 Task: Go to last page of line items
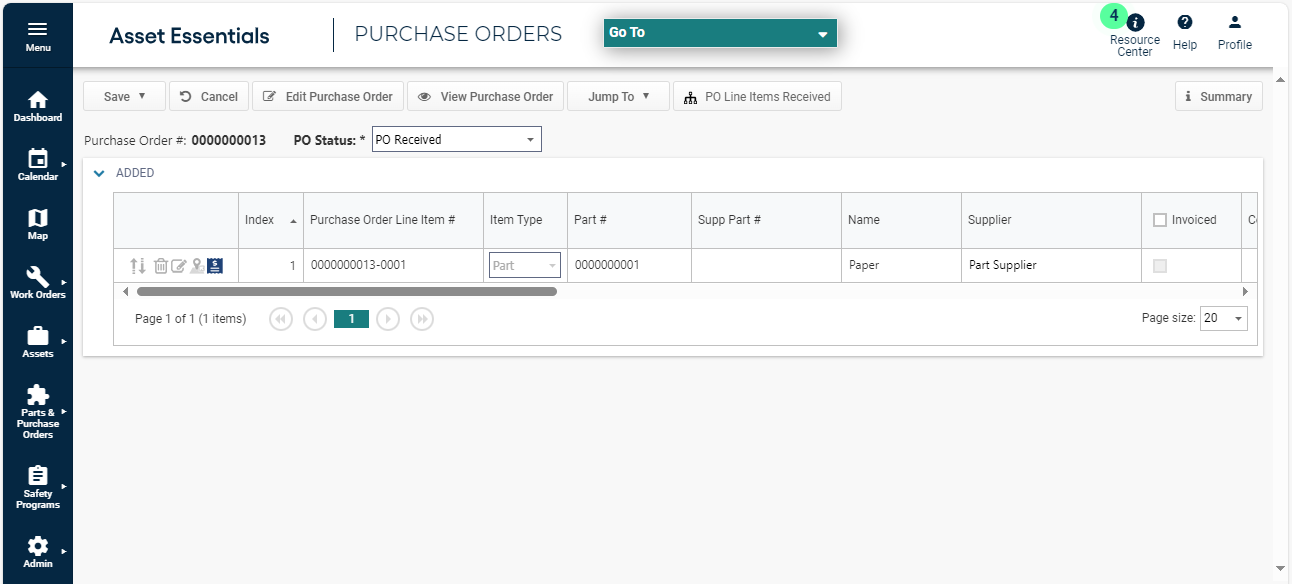(422, 319)
